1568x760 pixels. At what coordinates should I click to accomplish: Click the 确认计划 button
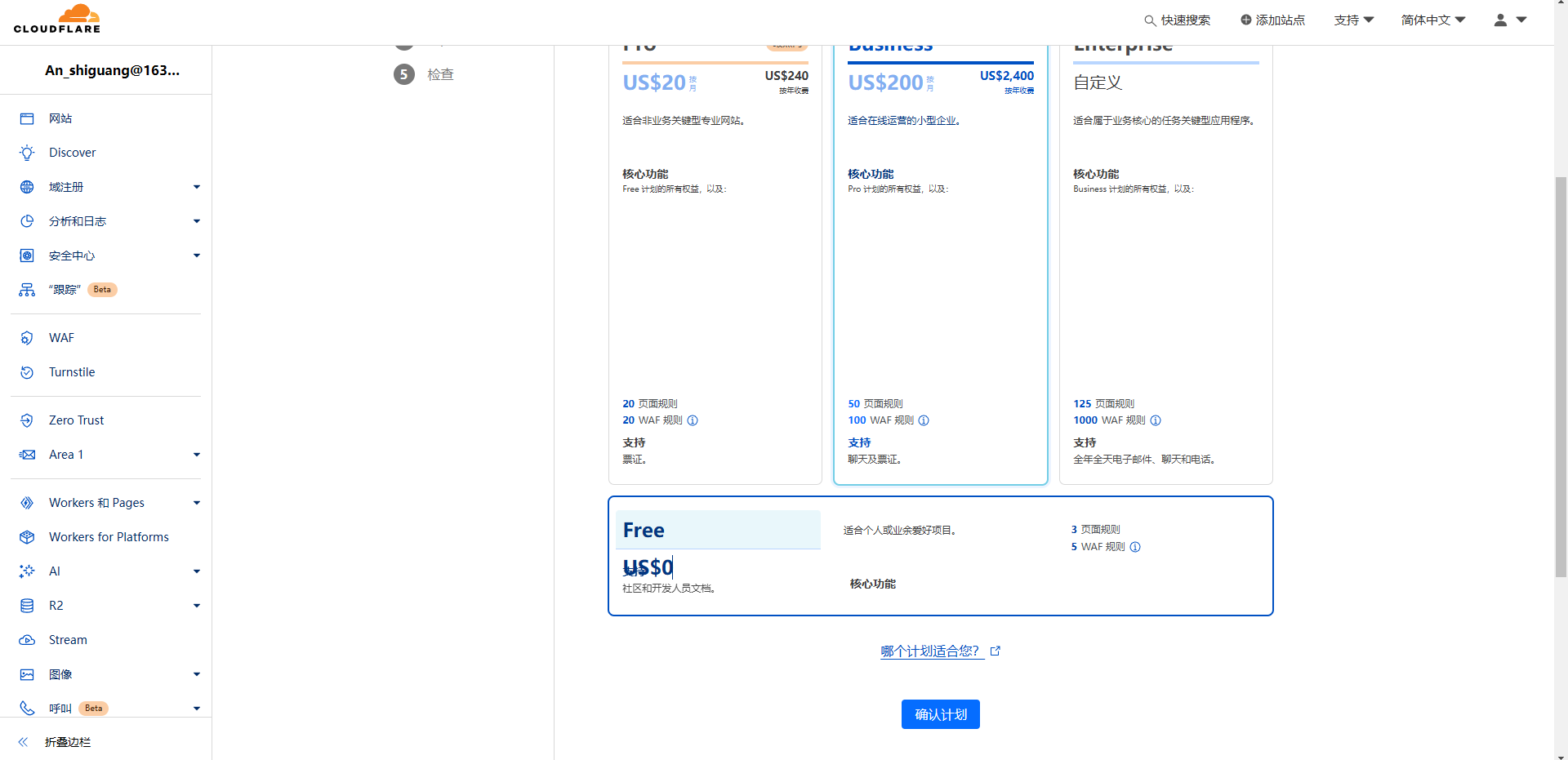point(941,714)
